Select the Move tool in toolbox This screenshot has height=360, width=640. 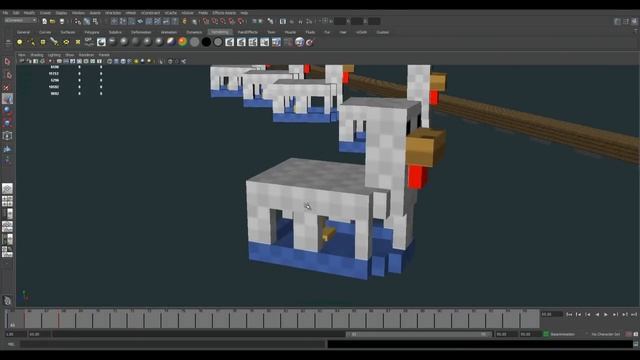[7, 99]
